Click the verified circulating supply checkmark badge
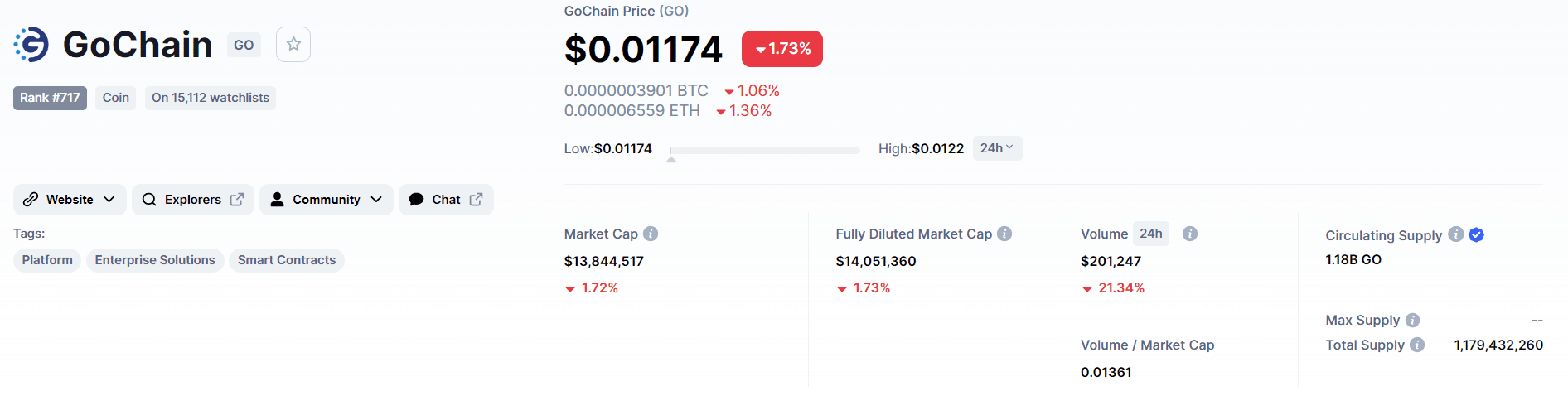The height and width of the screenshot is (401, 1568). [x=1476, y=234]
